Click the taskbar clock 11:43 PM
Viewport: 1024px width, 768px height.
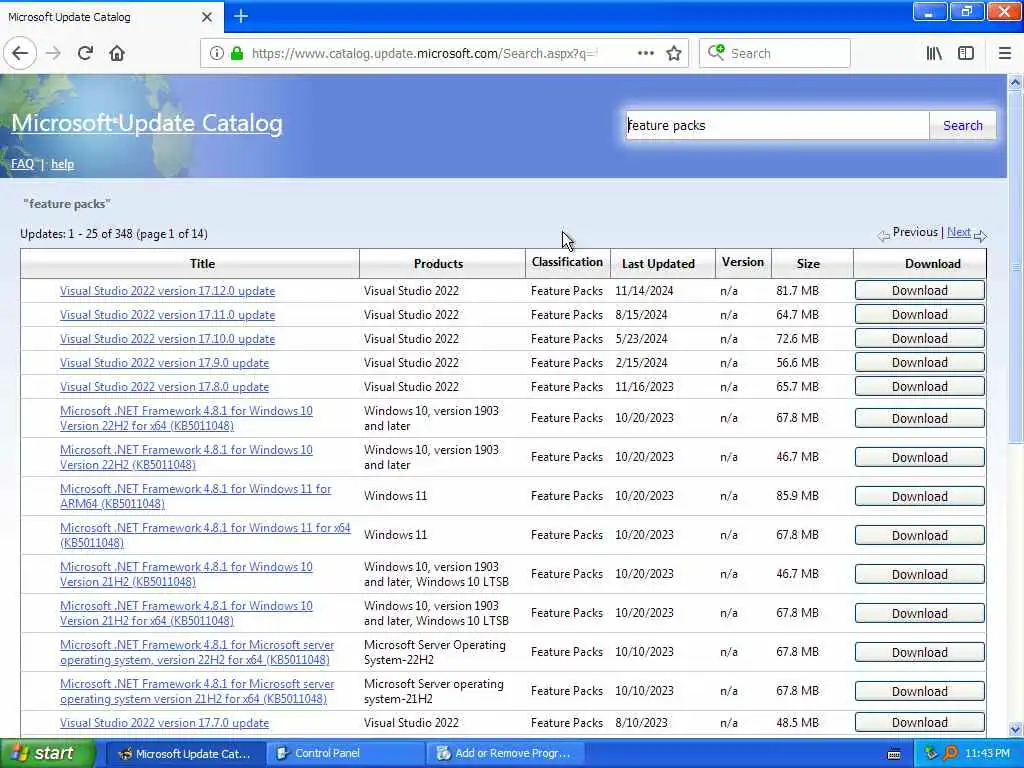(x=987, y=754)
